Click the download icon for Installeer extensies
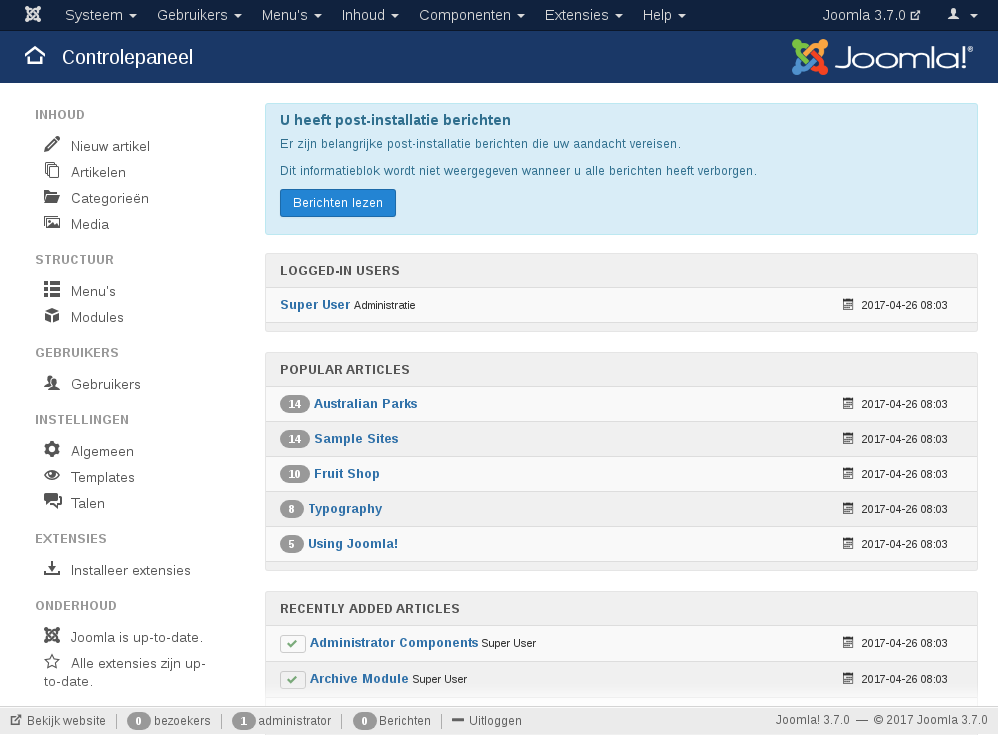Image resolution: width=998 pixels, height=735 pixels. pyautogui.click(x=52, y=569)
